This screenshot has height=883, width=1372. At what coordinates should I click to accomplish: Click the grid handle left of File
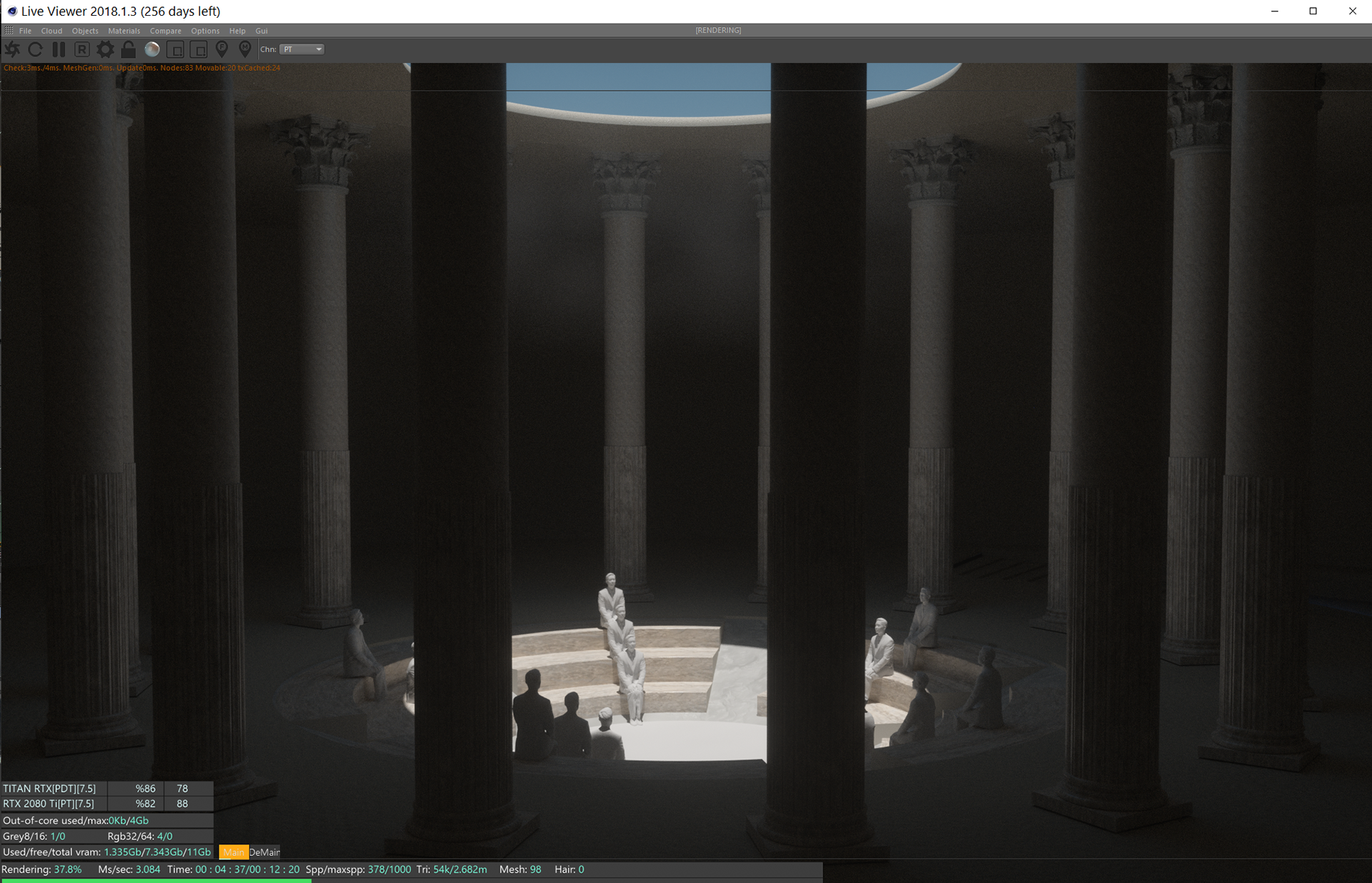point(9,31)
